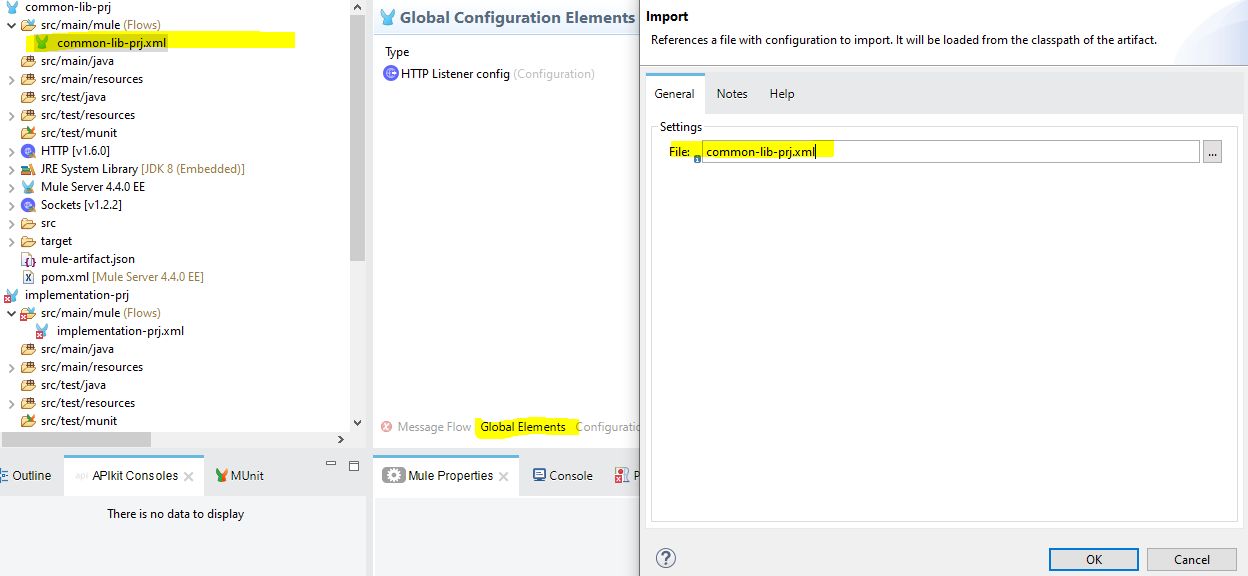This screenshot has width=1248, height=576.
Task: Select src/main/java under implementation-prj
Action: (x=77, y=349)
